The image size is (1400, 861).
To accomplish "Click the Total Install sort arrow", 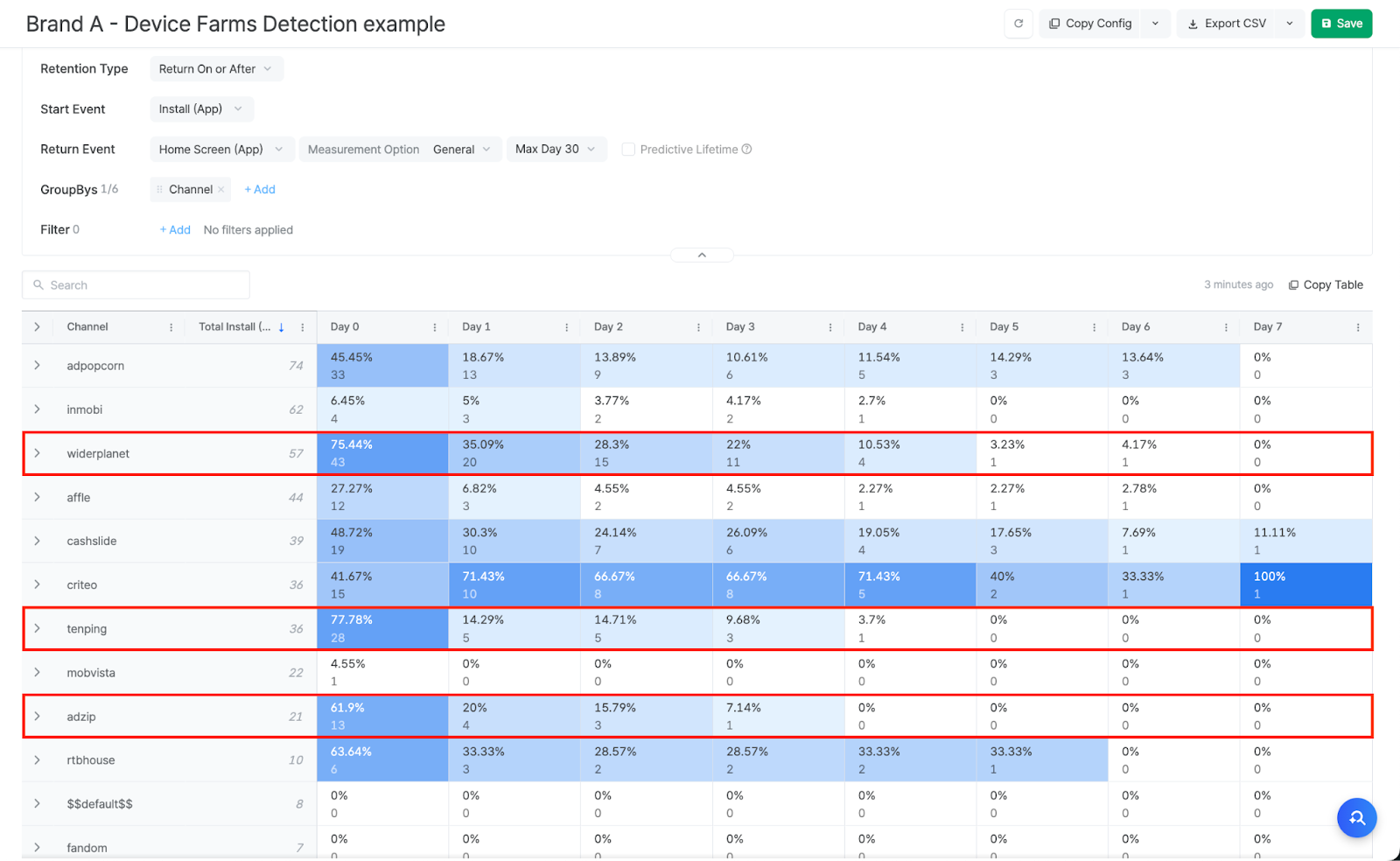I will point(281,327).
